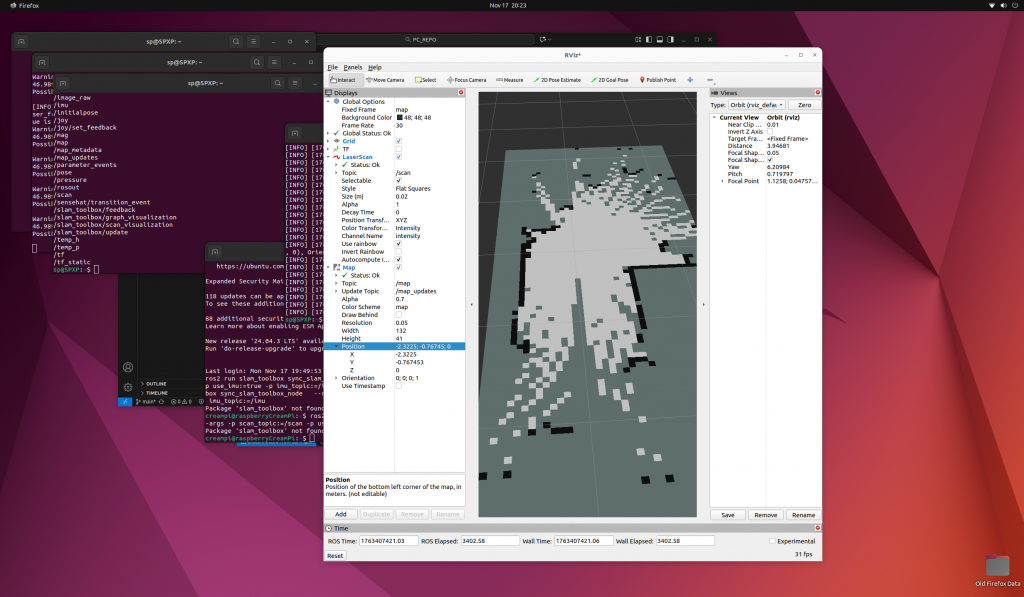1024x597 pixels.
Task: Expand the Orientation property row
Action: (337, 378)
